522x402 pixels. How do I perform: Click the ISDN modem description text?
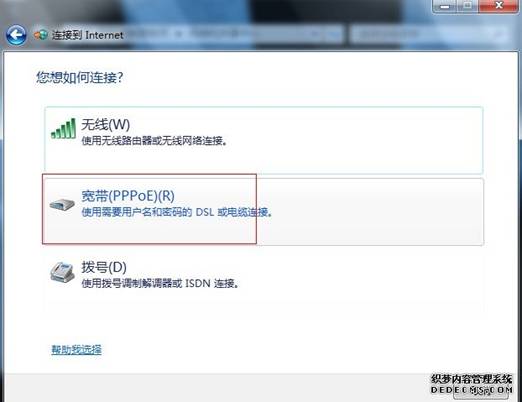(160, 284)
